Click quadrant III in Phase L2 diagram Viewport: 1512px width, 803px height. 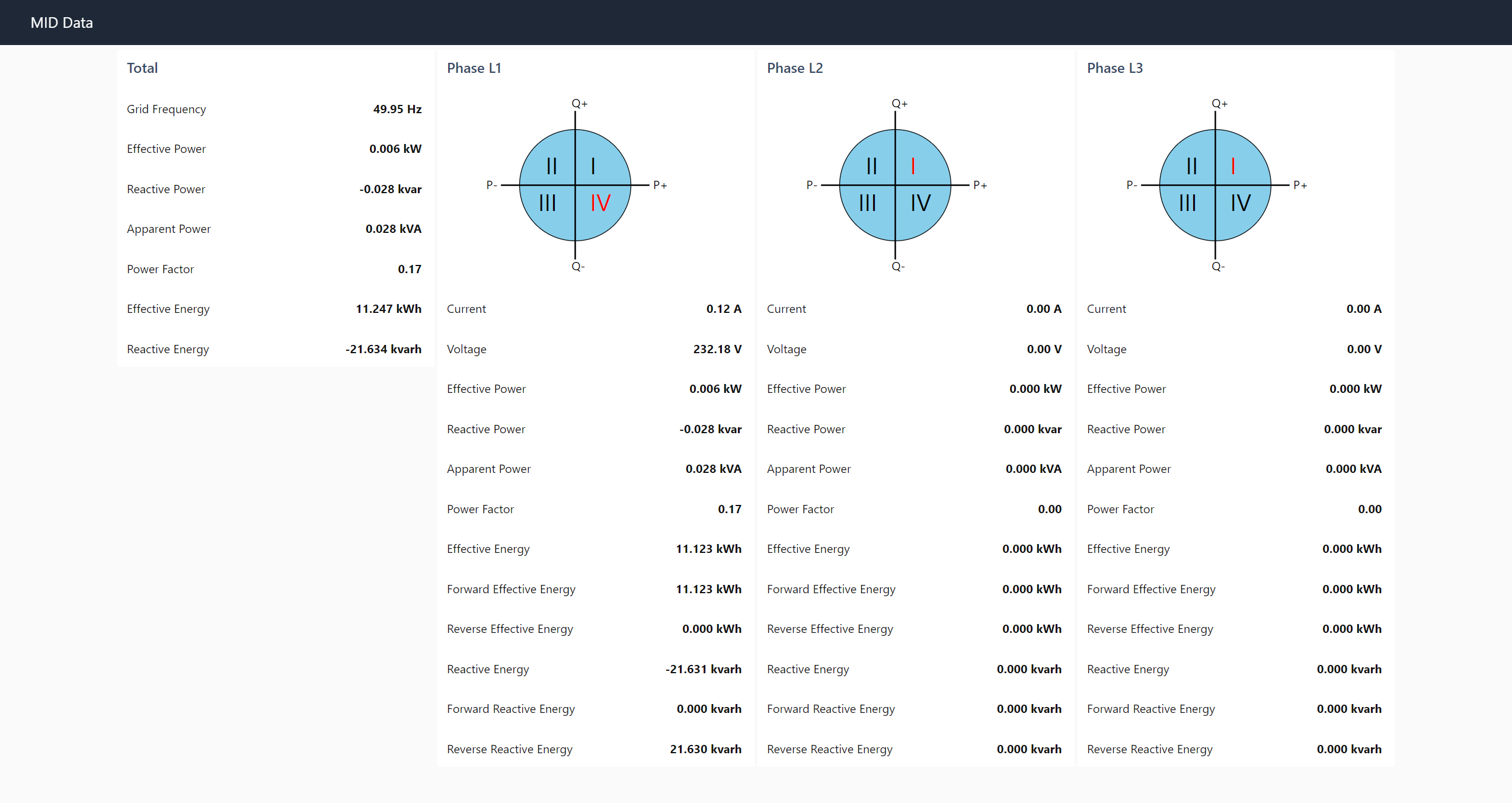(x=867, y=203)
